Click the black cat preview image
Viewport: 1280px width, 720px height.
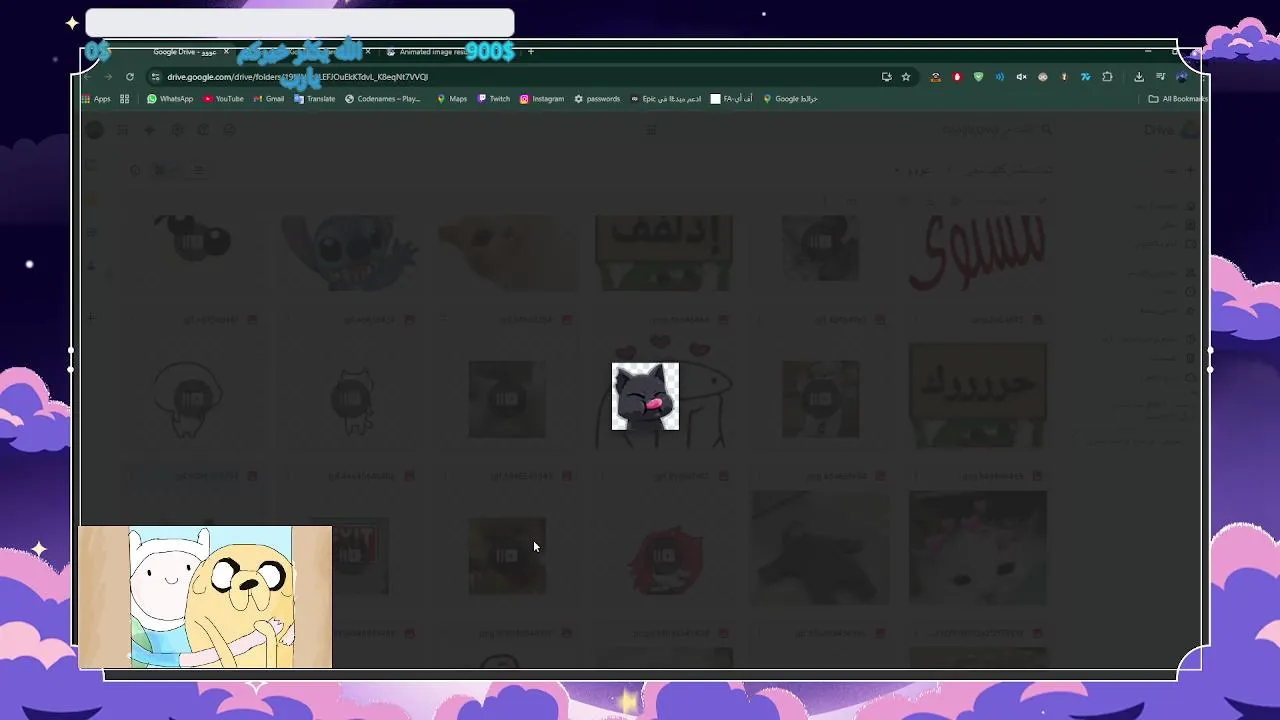[645, 396]
